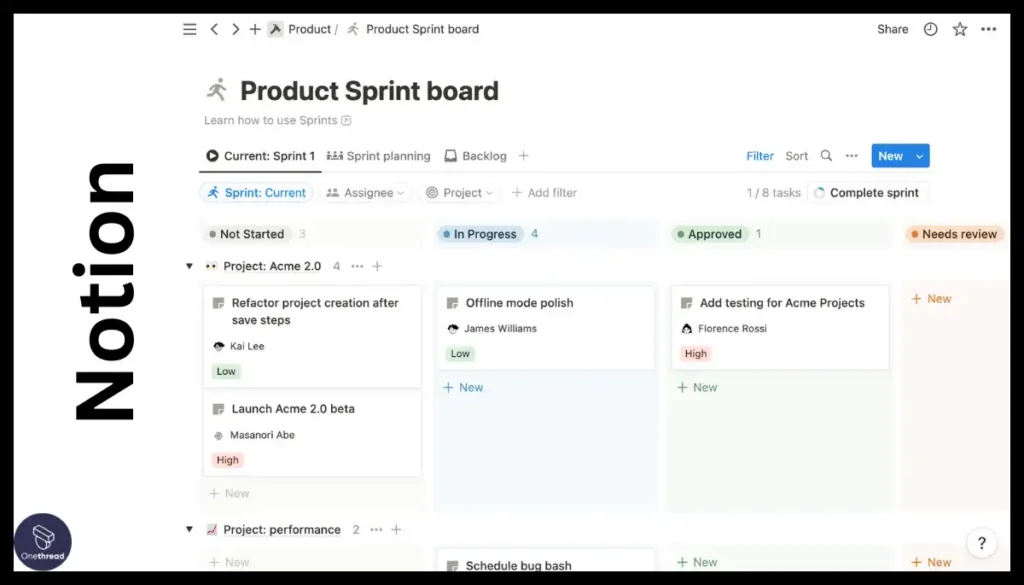The height and width of the screenshot is (585, 1024).
Task: Click the Product breadcrumb icon
Action: [276, 29]
